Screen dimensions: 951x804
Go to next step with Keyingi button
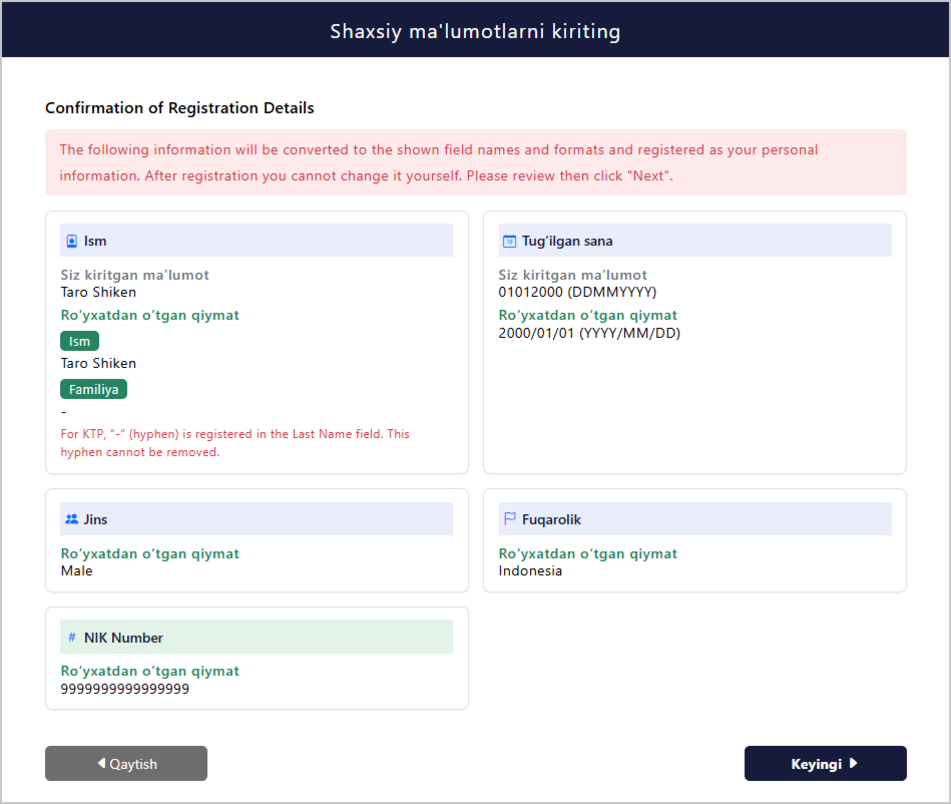click(825, 763)
